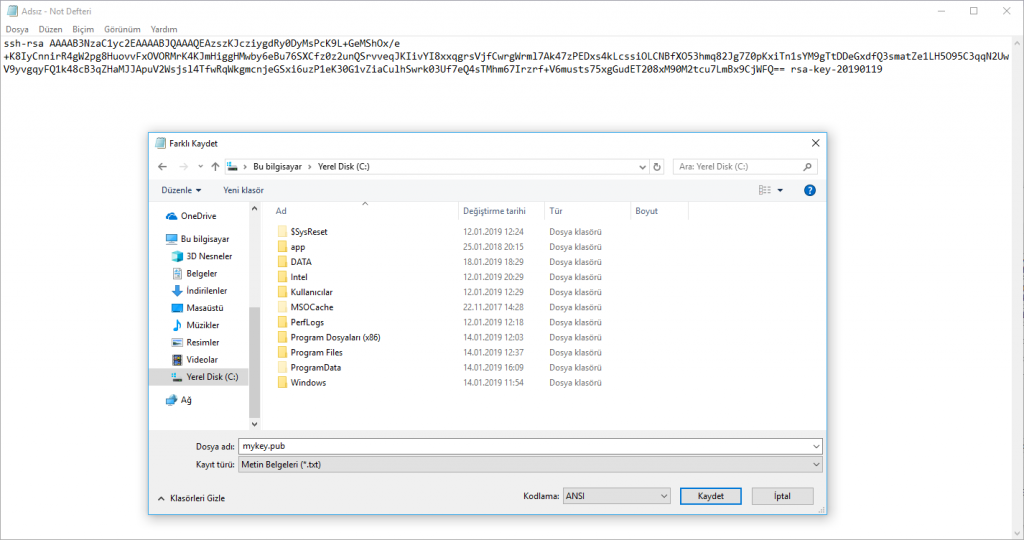Click the Not Defteri title bar icon
Screen dimensions: 1024x540
tap(12, 11)
